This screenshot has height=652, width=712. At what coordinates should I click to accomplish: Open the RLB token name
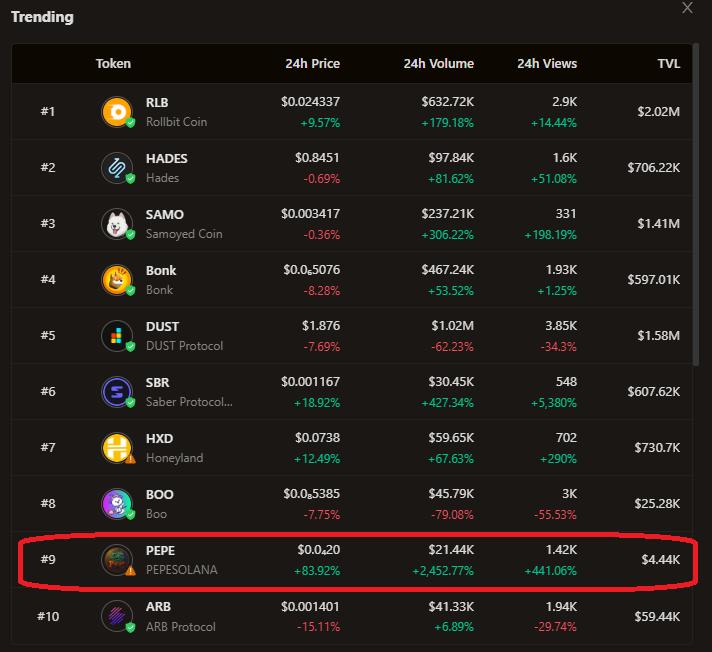click(x=157, y=103)
